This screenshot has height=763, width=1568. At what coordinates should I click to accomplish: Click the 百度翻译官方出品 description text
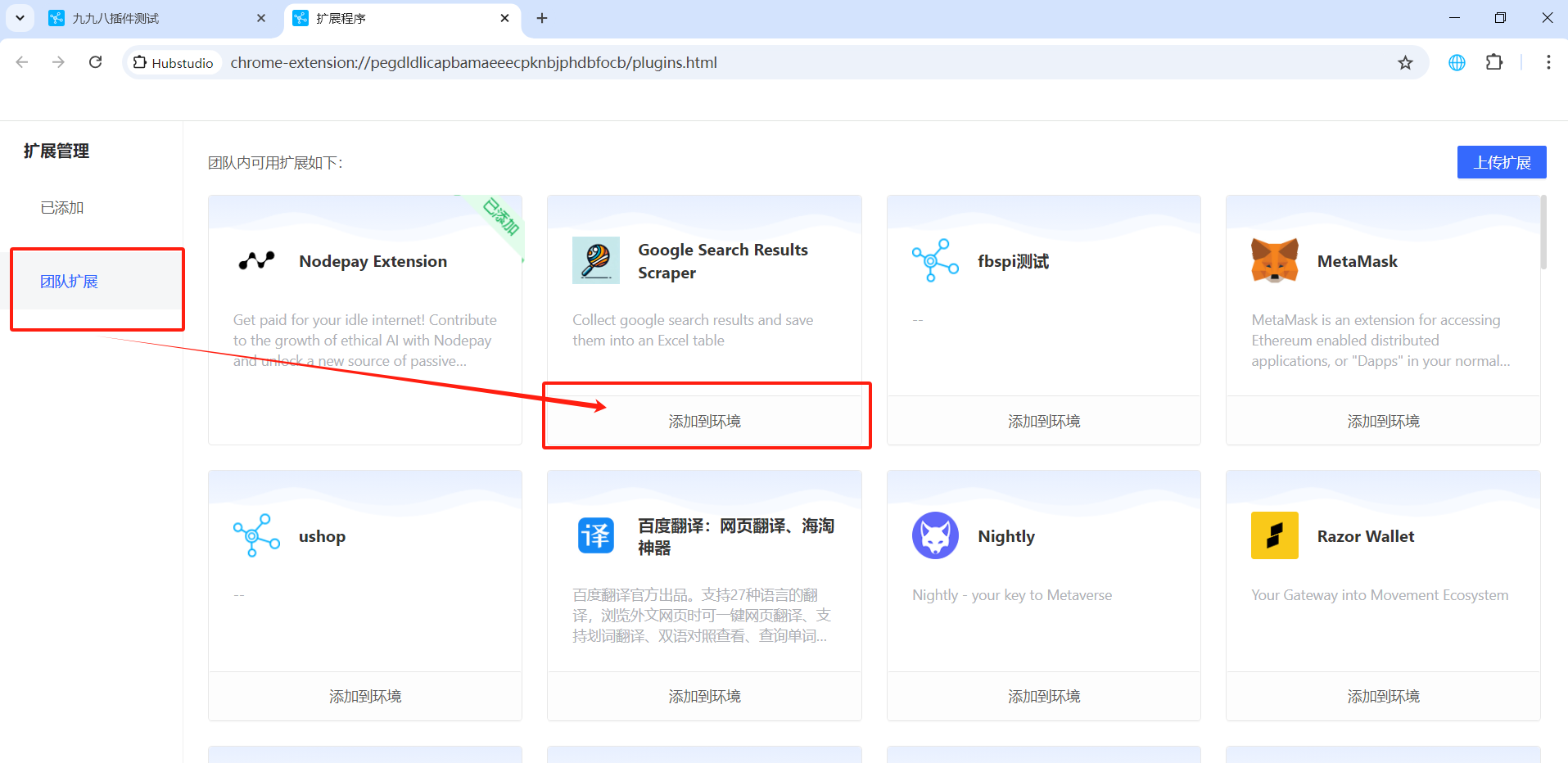pyautogui.click(x=702, y=616)
